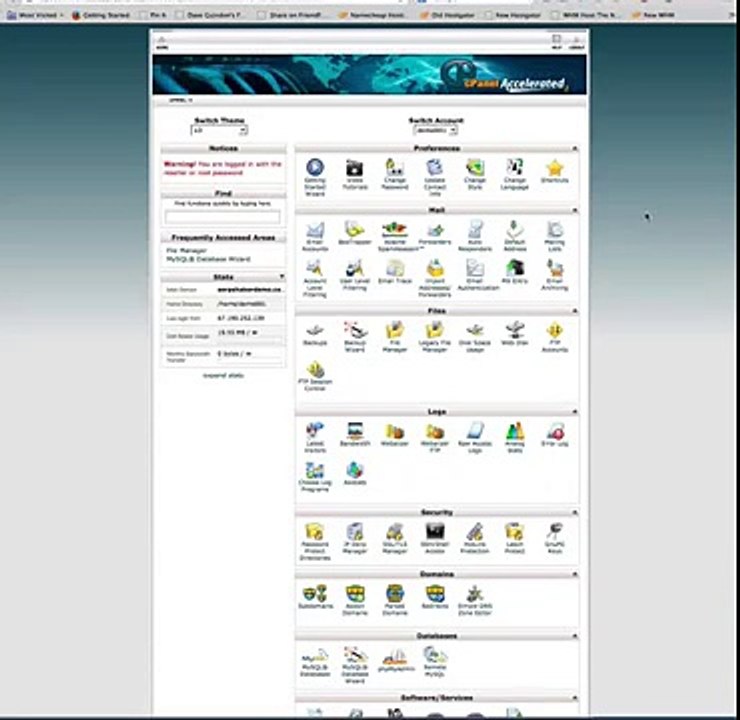
Task: Open the Getting Started Wizard icon
Action: coord(315,168)
